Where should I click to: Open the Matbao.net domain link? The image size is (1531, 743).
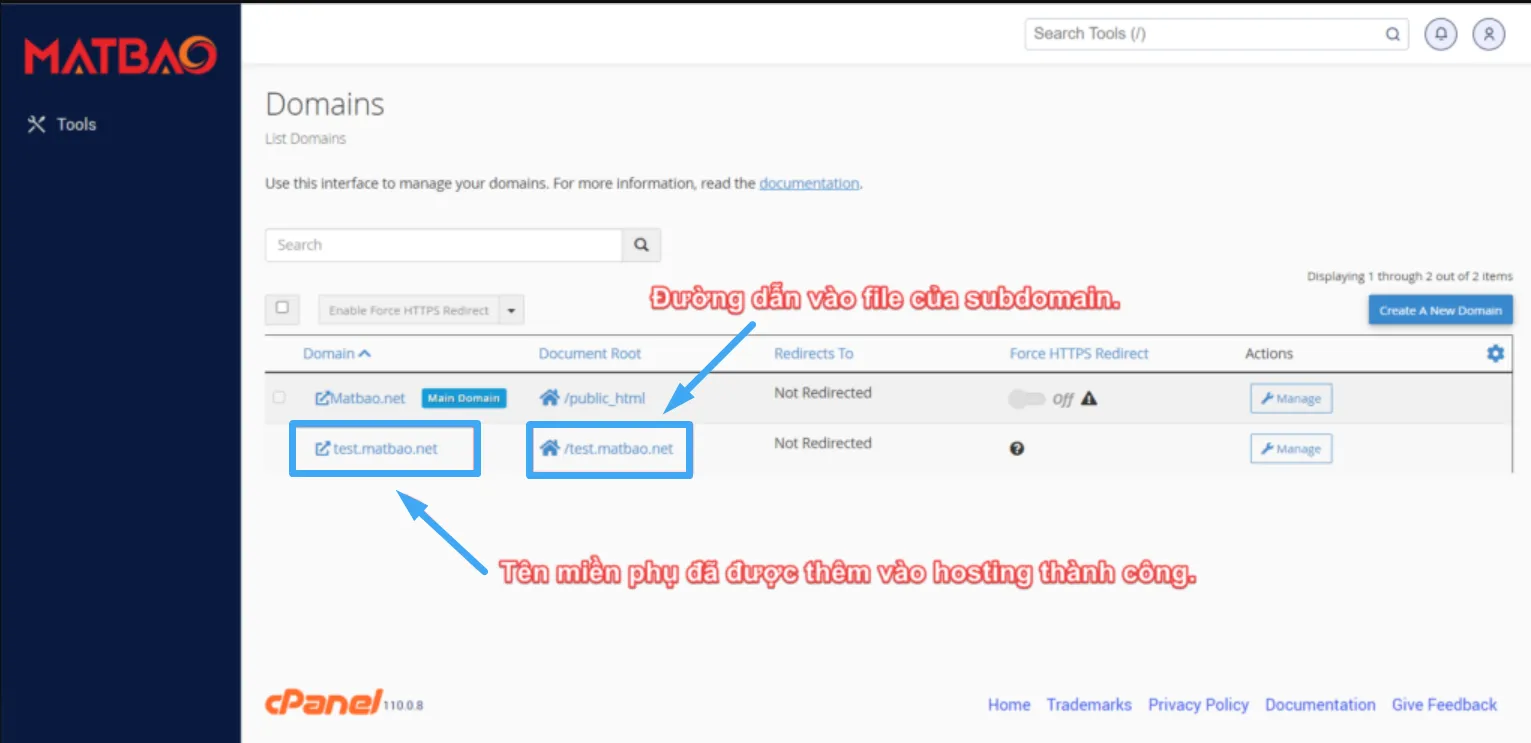pos(368,398)
